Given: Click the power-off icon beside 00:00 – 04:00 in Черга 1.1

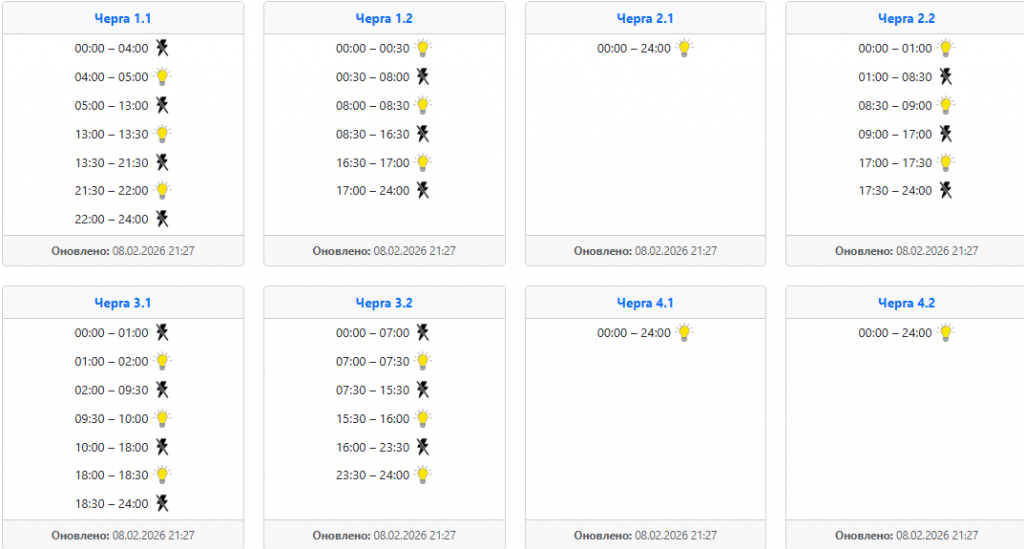Looking at the screenshot, I should tap(162, 48).
